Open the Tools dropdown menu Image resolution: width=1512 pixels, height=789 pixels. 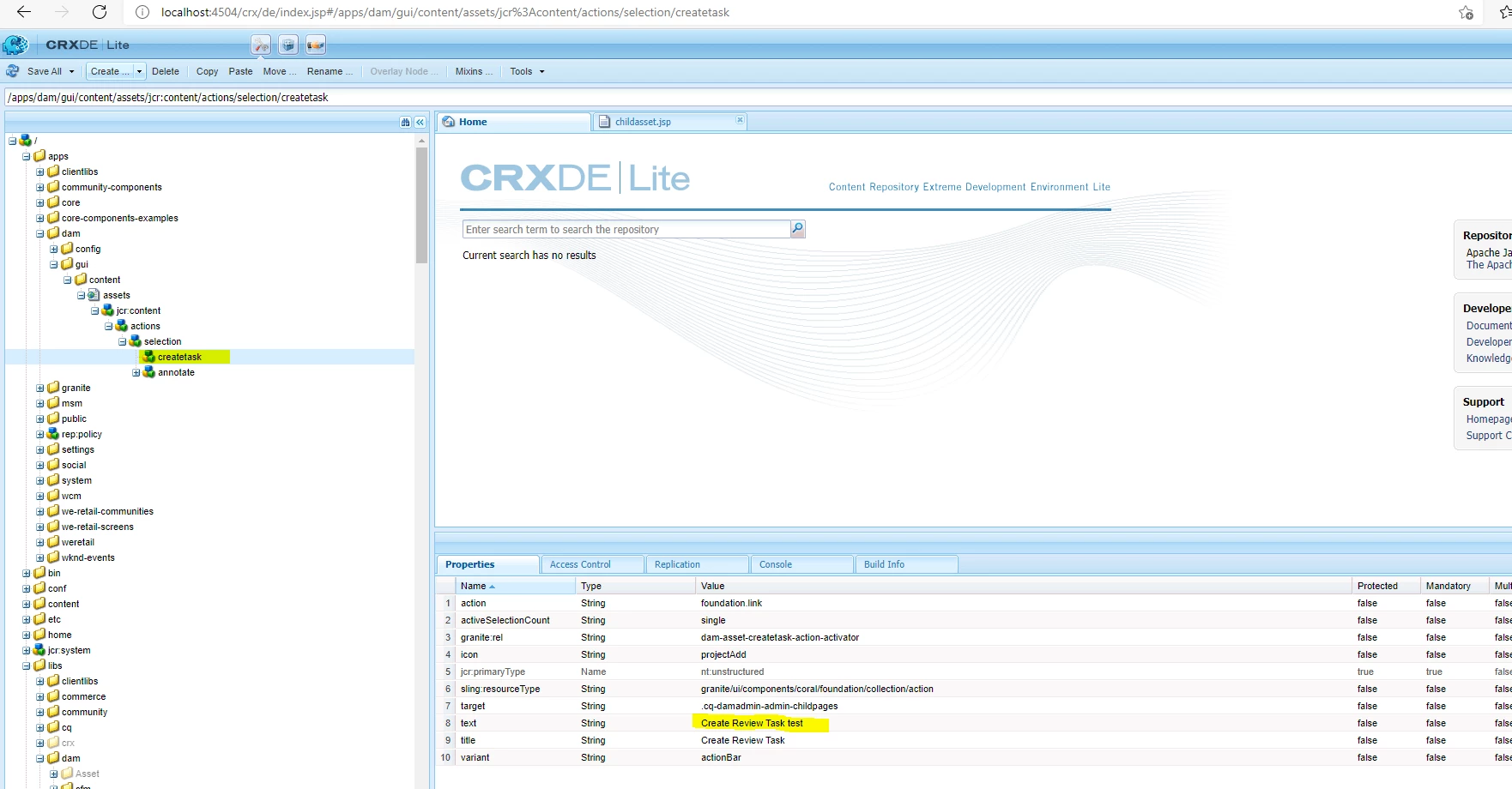[527, 71]
